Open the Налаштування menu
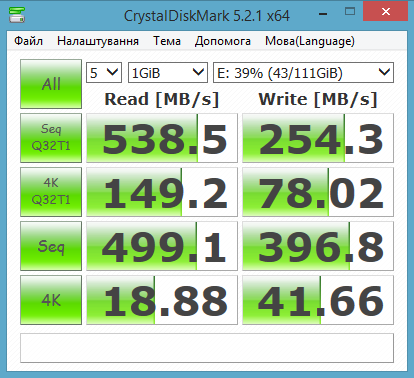Screen dimensions: 414x378 98,41
